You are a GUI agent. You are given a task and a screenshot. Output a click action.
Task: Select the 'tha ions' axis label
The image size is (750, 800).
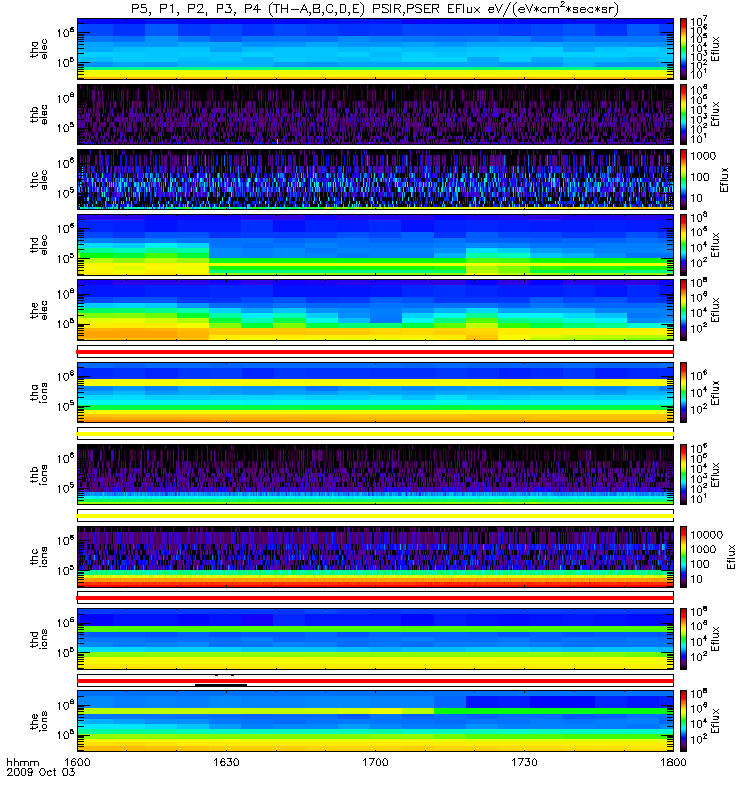point(39,393)
